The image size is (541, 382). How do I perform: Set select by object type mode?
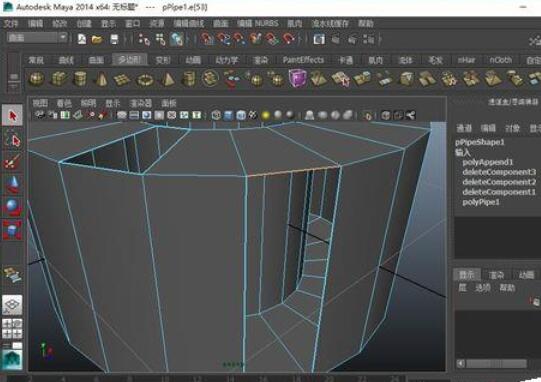point(160,39)
